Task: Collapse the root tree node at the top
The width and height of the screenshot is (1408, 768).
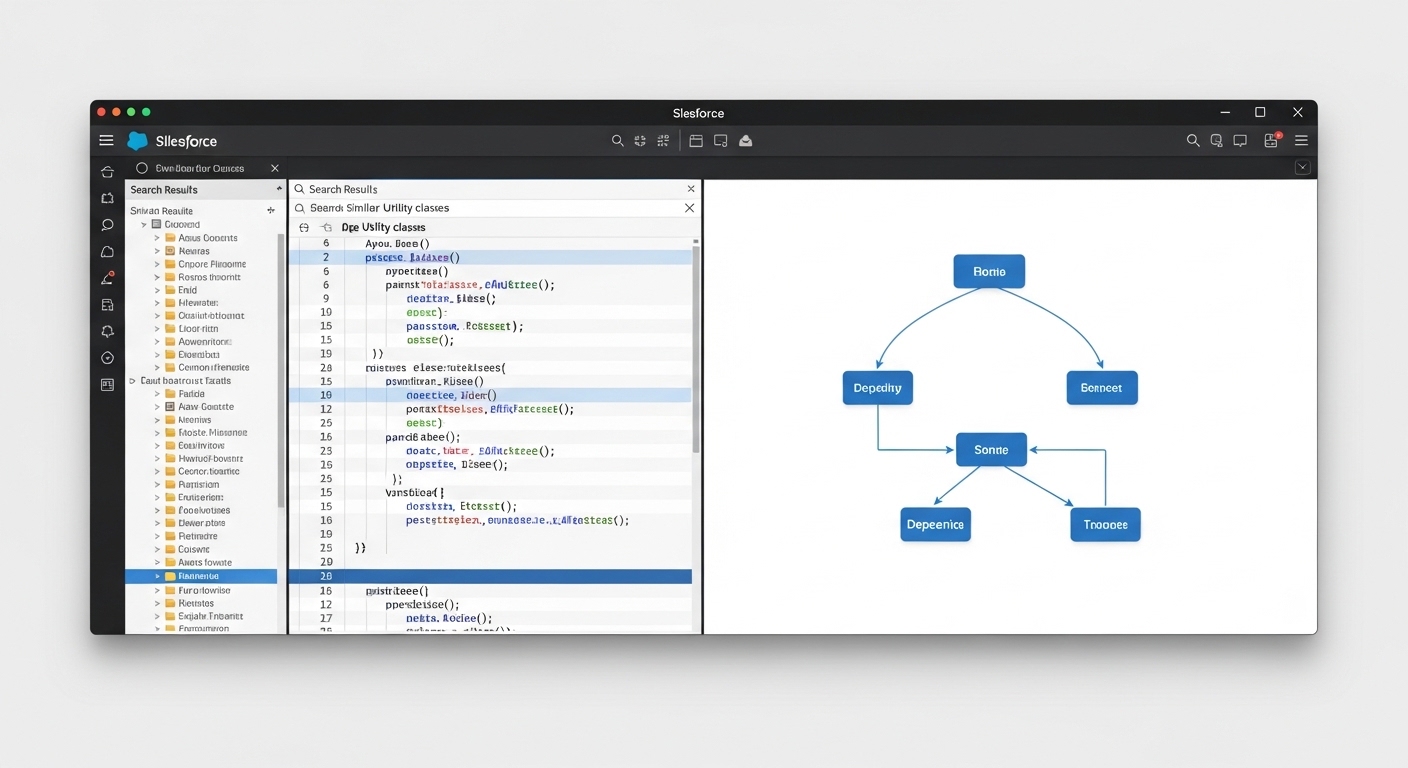Action: pyautogui.click(x=143, y=224)
